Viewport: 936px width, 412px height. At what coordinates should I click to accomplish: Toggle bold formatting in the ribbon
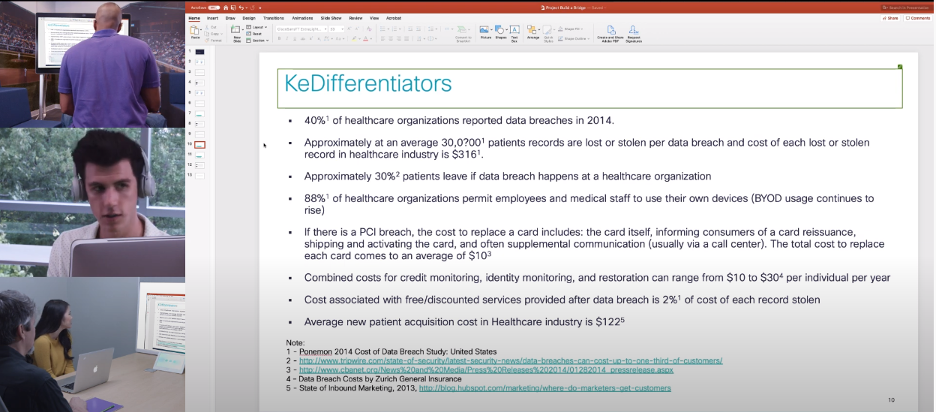click(277, 38)
